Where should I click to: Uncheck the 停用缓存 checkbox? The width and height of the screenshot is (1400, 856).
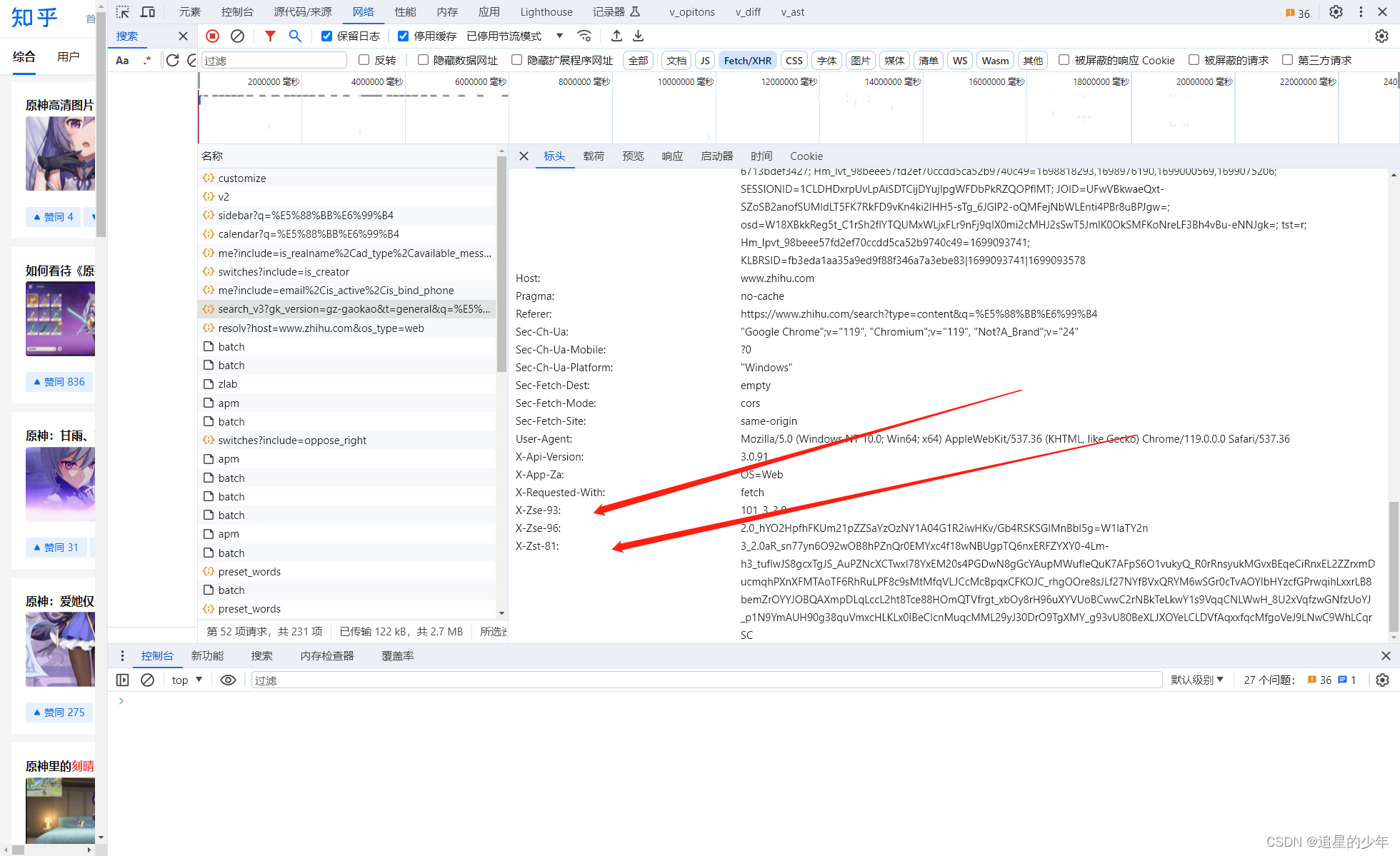[404, 36]
